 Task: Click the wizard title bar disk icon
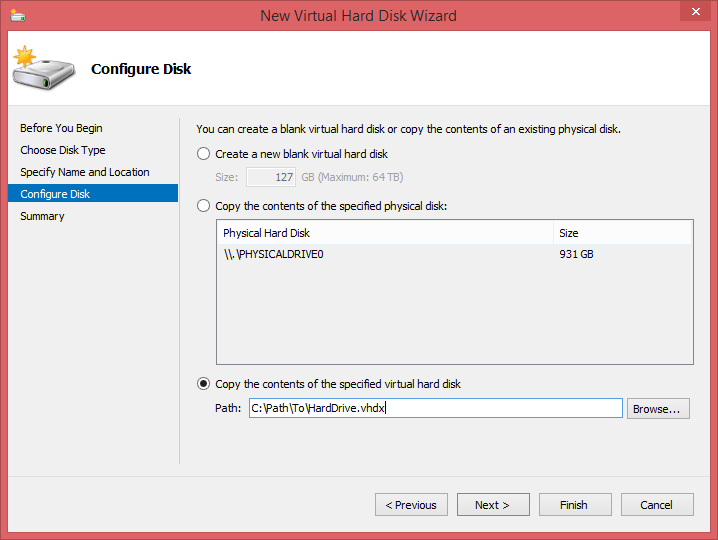coord(18,16)
